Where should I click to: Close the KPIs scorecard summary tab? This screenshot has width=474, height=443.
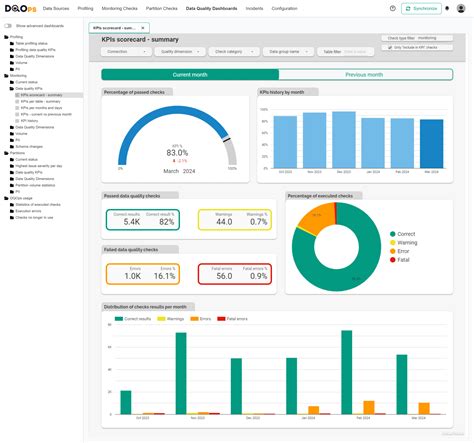(143, 28)
